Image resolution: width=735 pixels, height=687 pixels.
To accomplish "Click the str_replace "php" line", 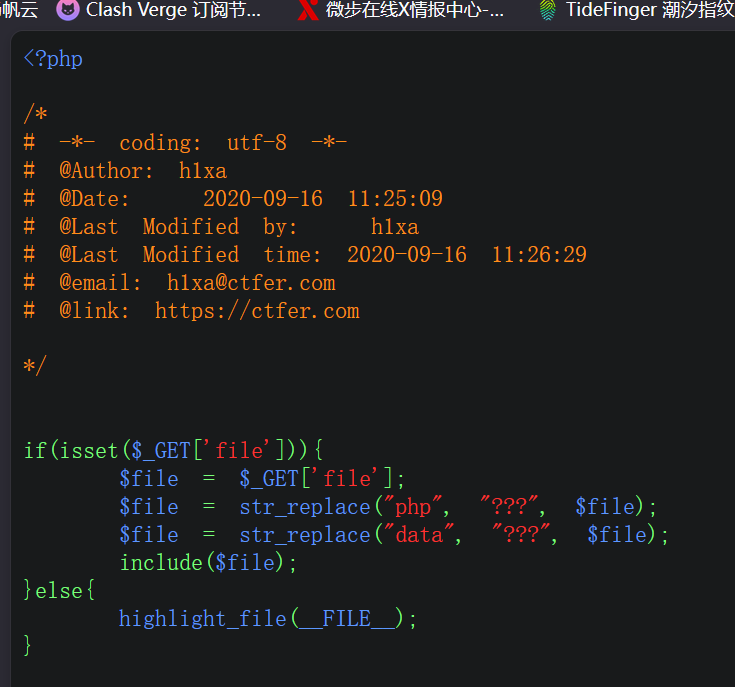I will click(x=388, y=507).
